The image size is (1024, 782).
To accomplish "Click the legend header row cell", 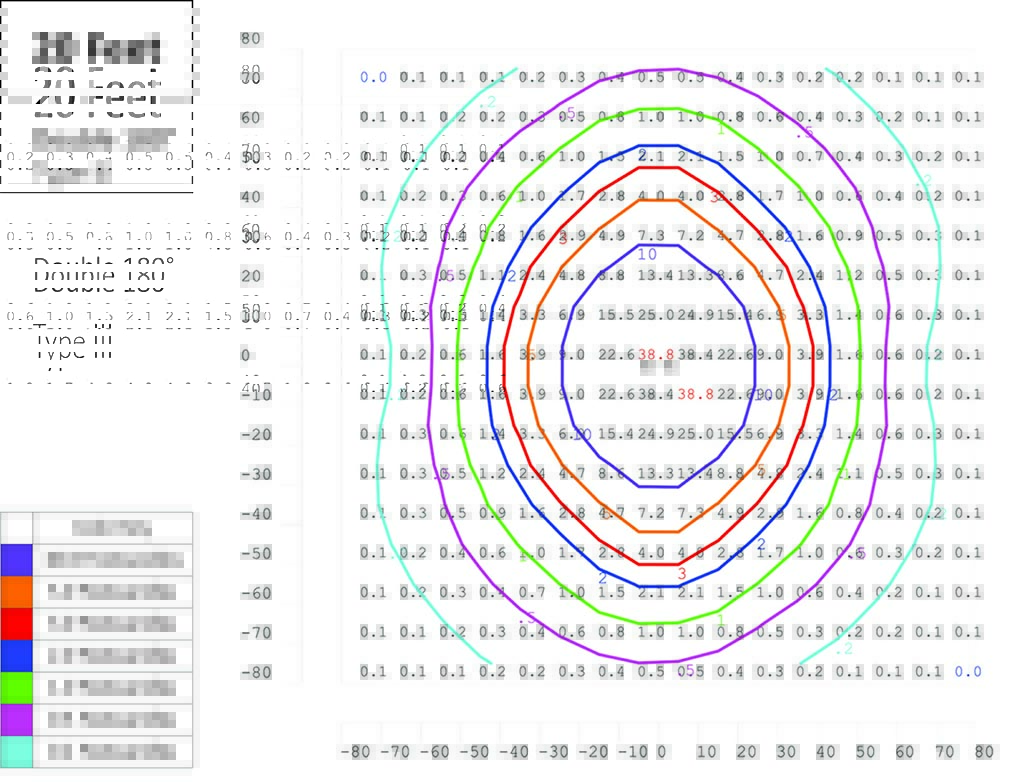I will point(112,528).
